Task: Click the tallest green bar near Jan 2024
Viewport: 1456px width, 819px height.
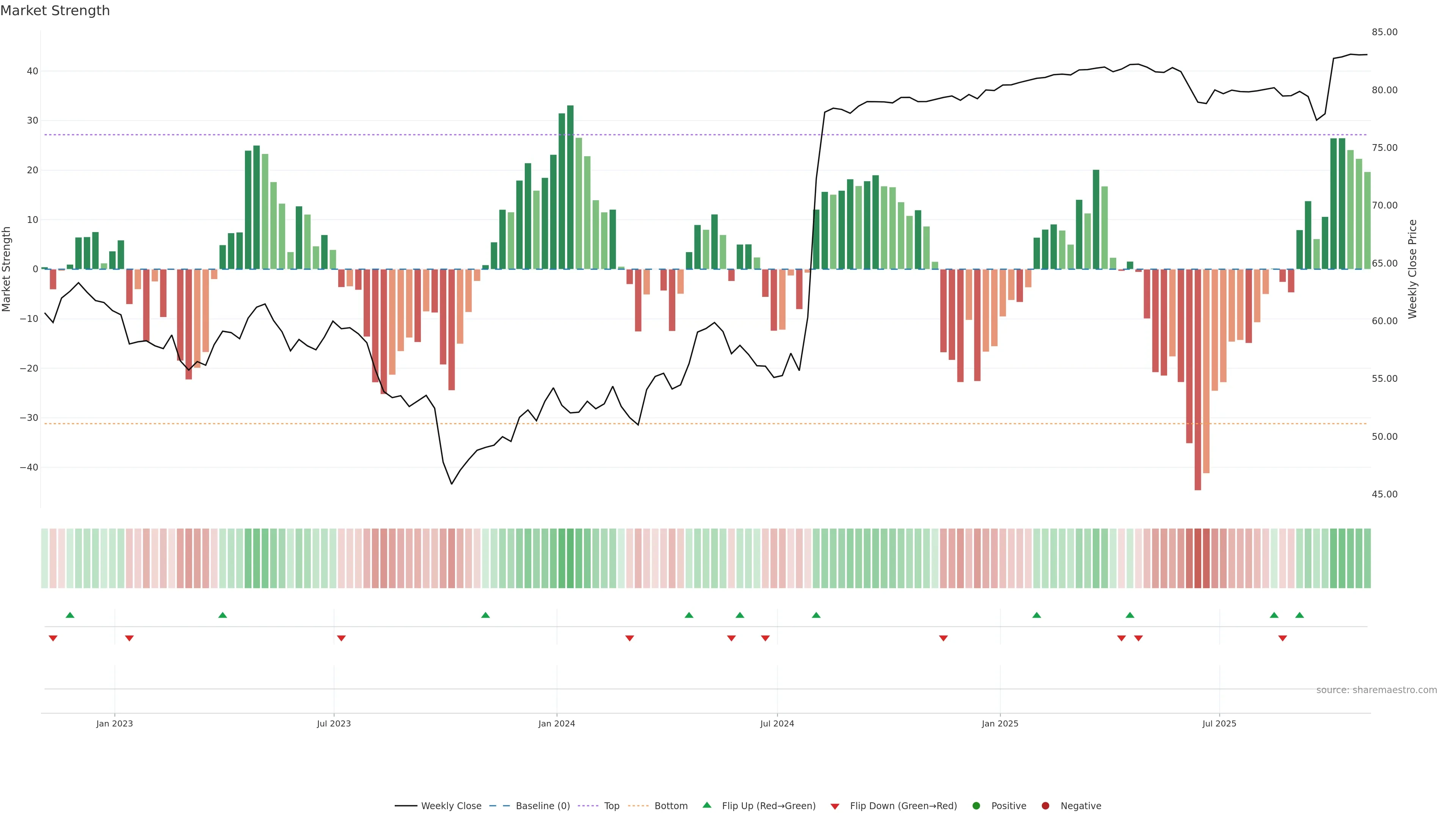Action: click(x=570, y=187)
